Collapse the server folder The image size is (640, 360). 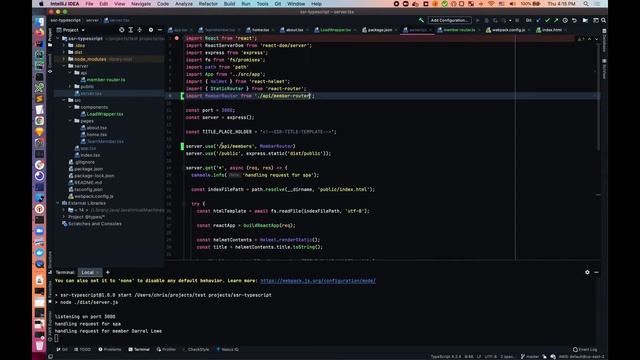click(64, 66)
